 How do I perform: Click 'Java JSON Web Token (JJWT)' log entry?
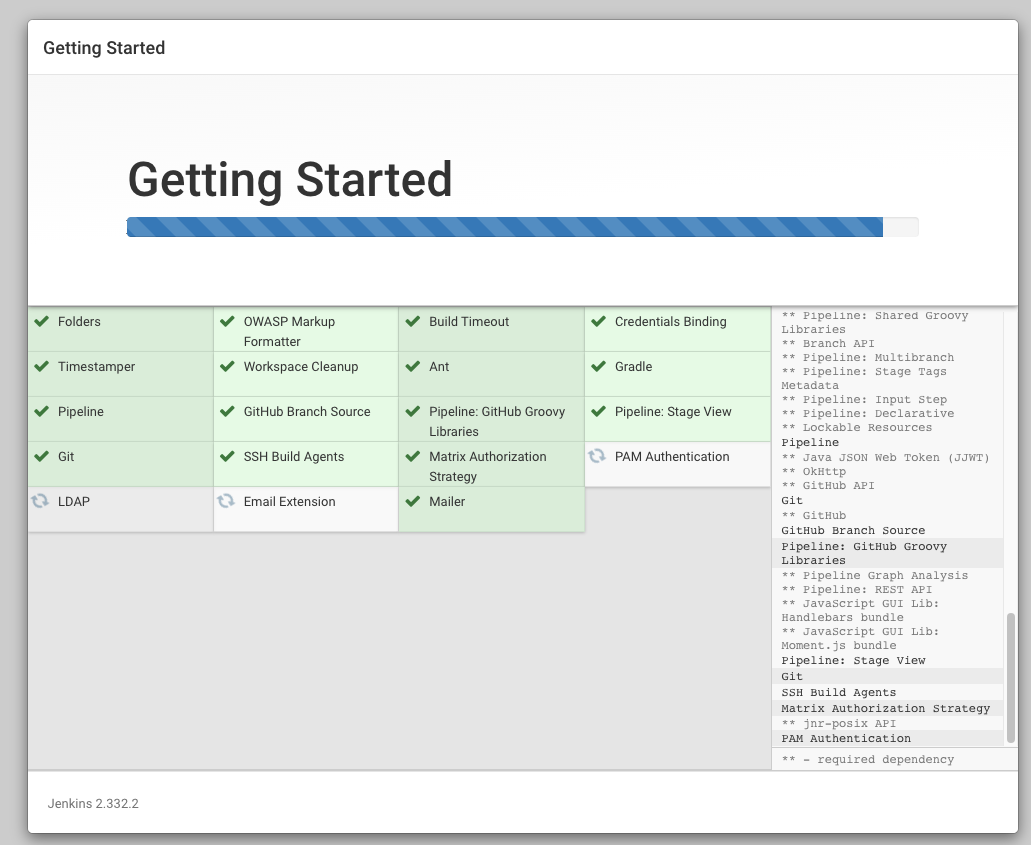pyautogui.click(x=885, y=458)
